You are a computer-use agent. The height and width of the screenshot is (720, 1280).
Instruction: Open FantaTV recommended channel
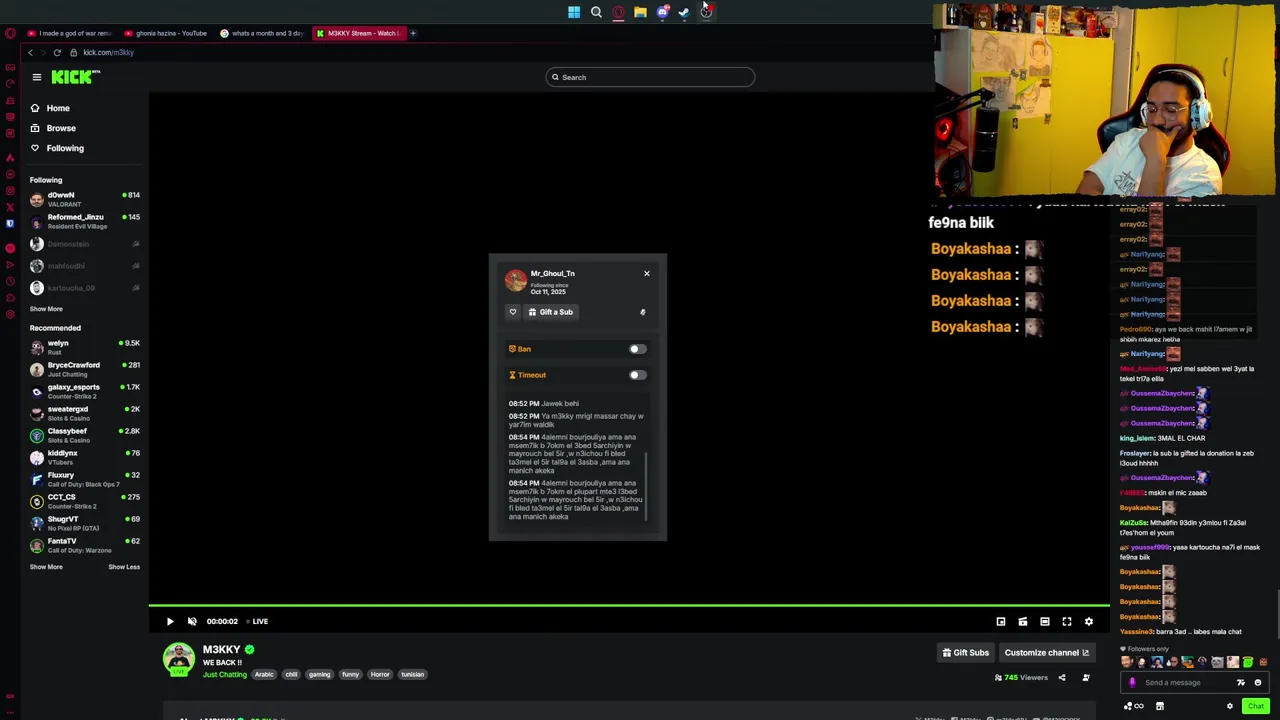[85, 545]
